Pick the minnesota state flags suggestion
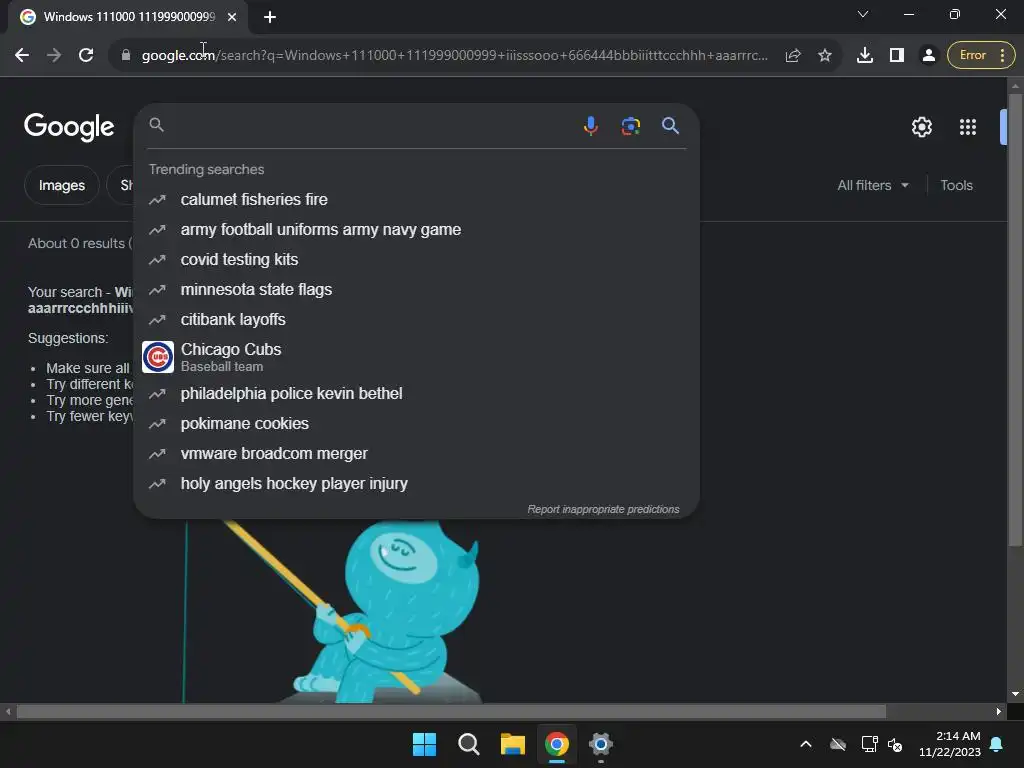Viewport: 1024px width, 768px height. (x=416, y=289)
